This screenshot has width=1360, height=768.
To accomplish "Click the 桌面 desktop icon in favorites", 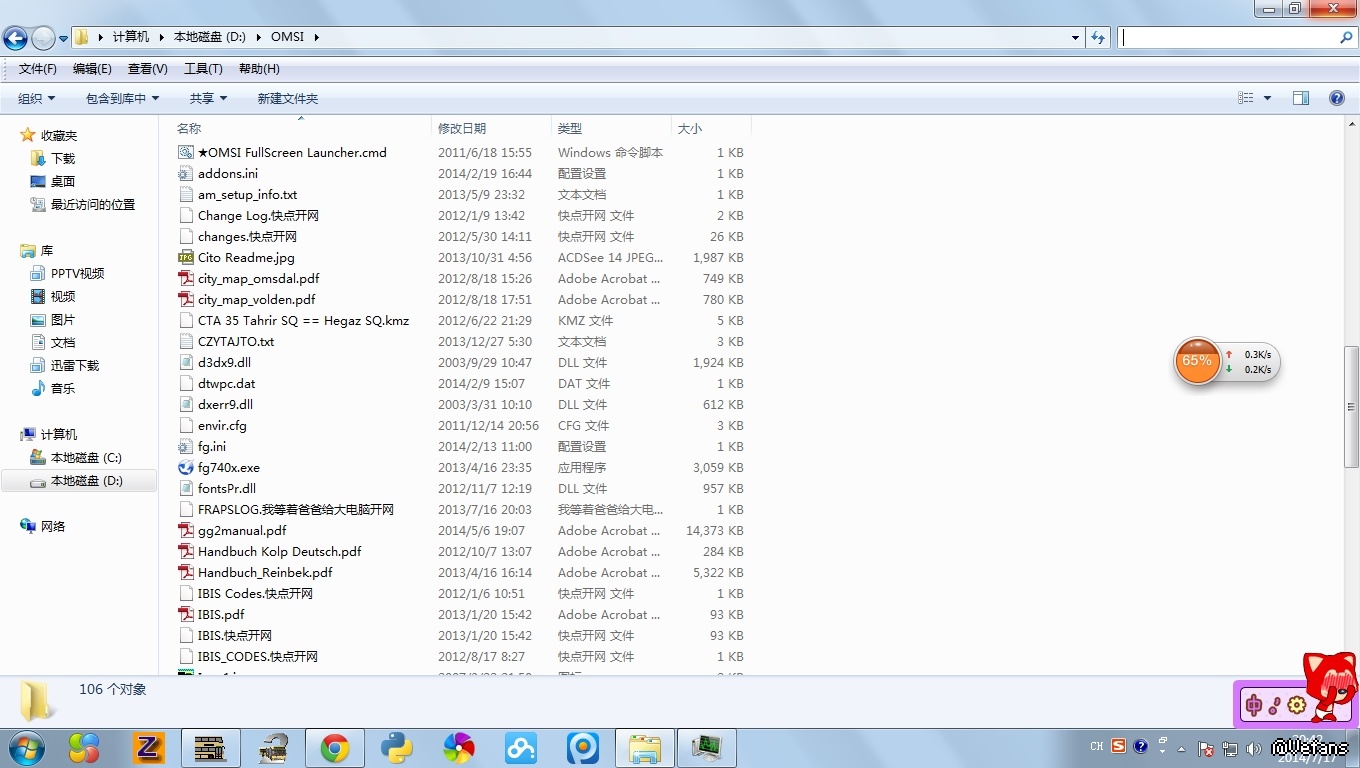I will [38, 181].
